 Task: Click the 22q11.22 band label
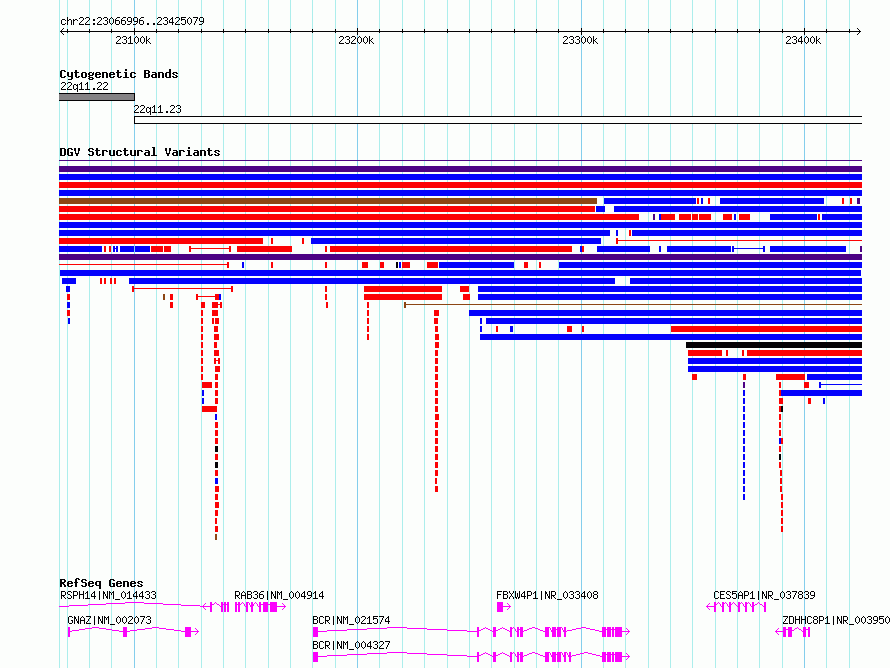[84, 86]
